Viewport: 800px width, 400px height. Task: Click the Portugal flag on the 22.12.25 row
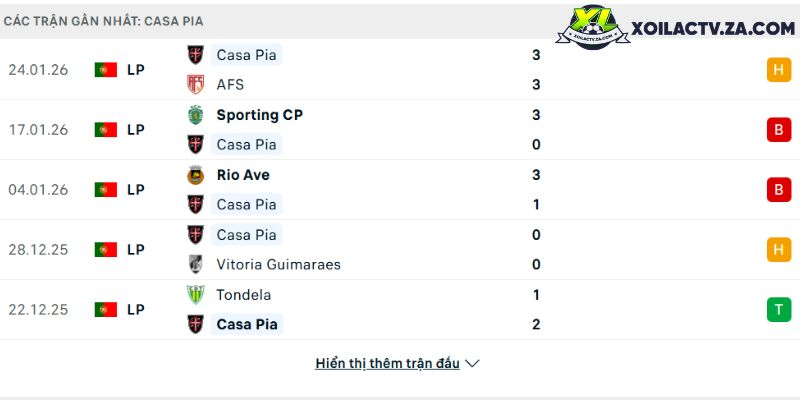click(106, 310)
